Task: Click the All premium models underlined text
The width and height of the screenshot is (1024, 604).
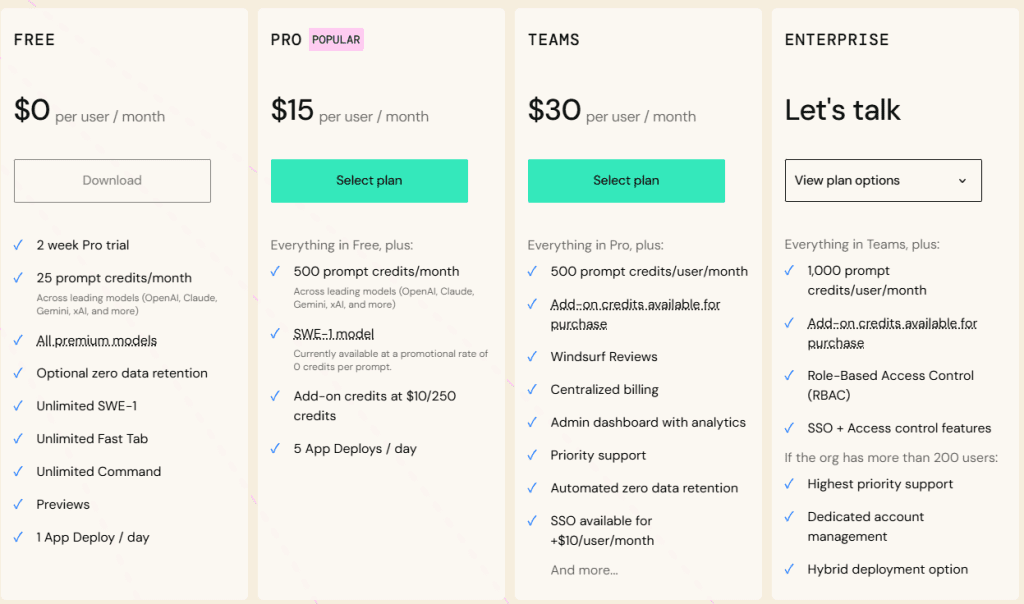Action: coord(96,341)
